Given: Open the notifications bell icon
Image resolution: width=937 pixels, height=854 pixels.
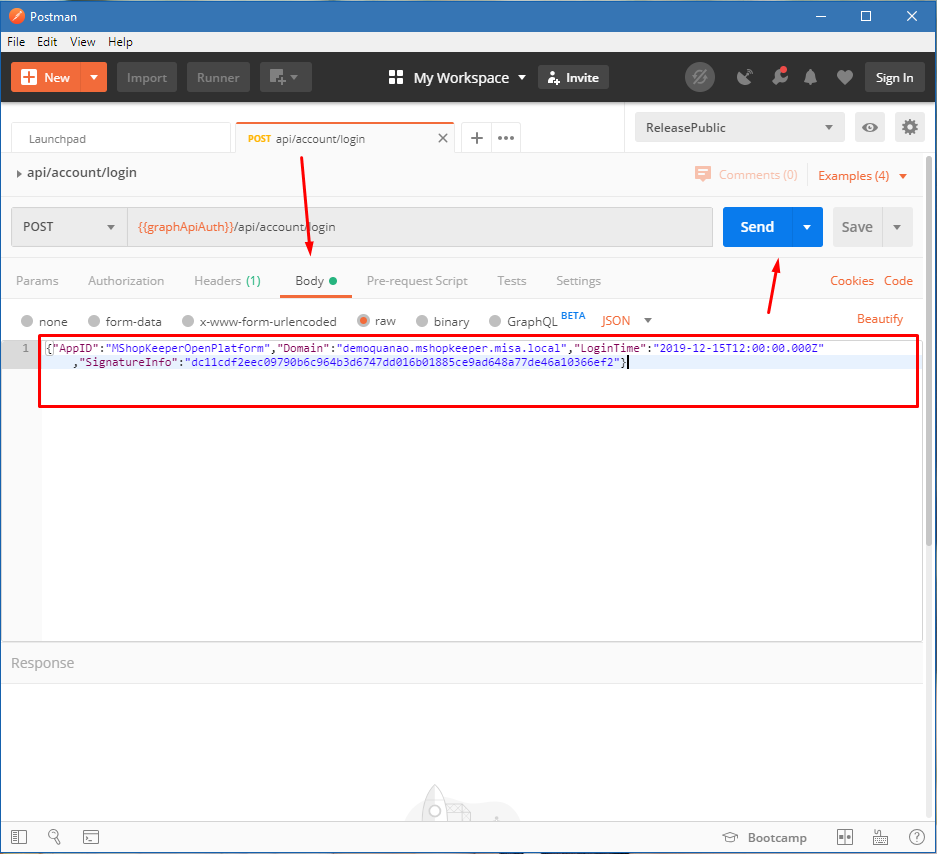Looking at the screenshot, I should point(810,77).
